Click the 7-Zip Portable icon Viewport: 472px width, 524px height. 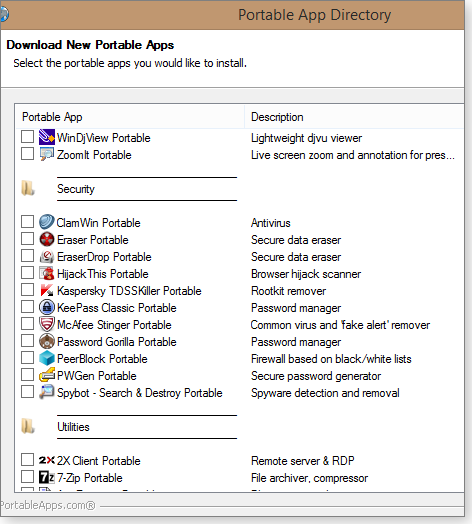[x=47, y=477]
